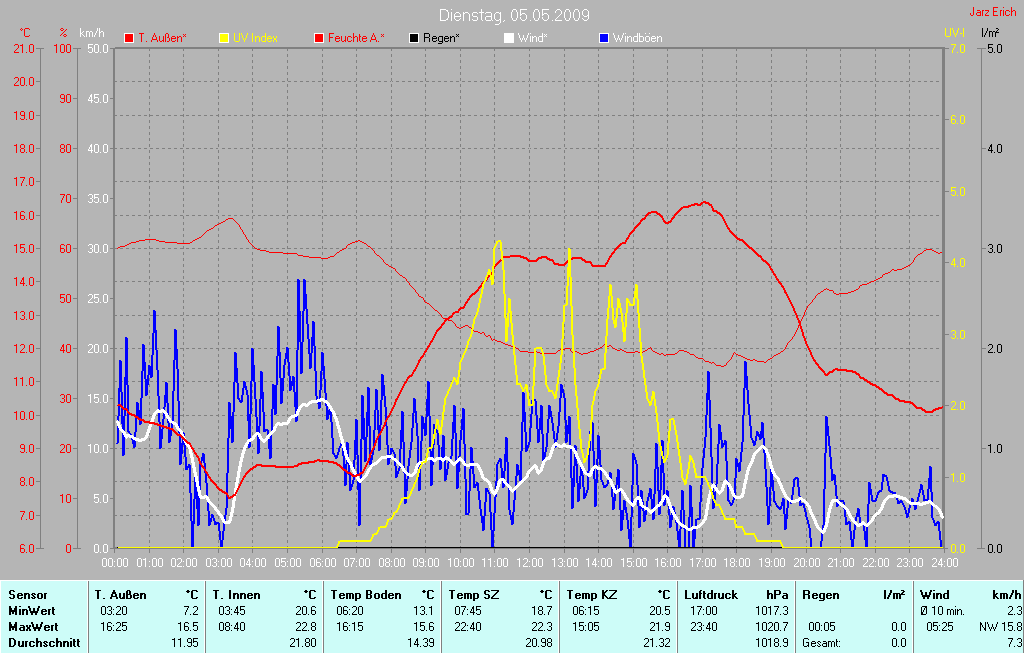Click the MaxWert row header
Viewport: 1024px width, 653px height.
(33, 627)
